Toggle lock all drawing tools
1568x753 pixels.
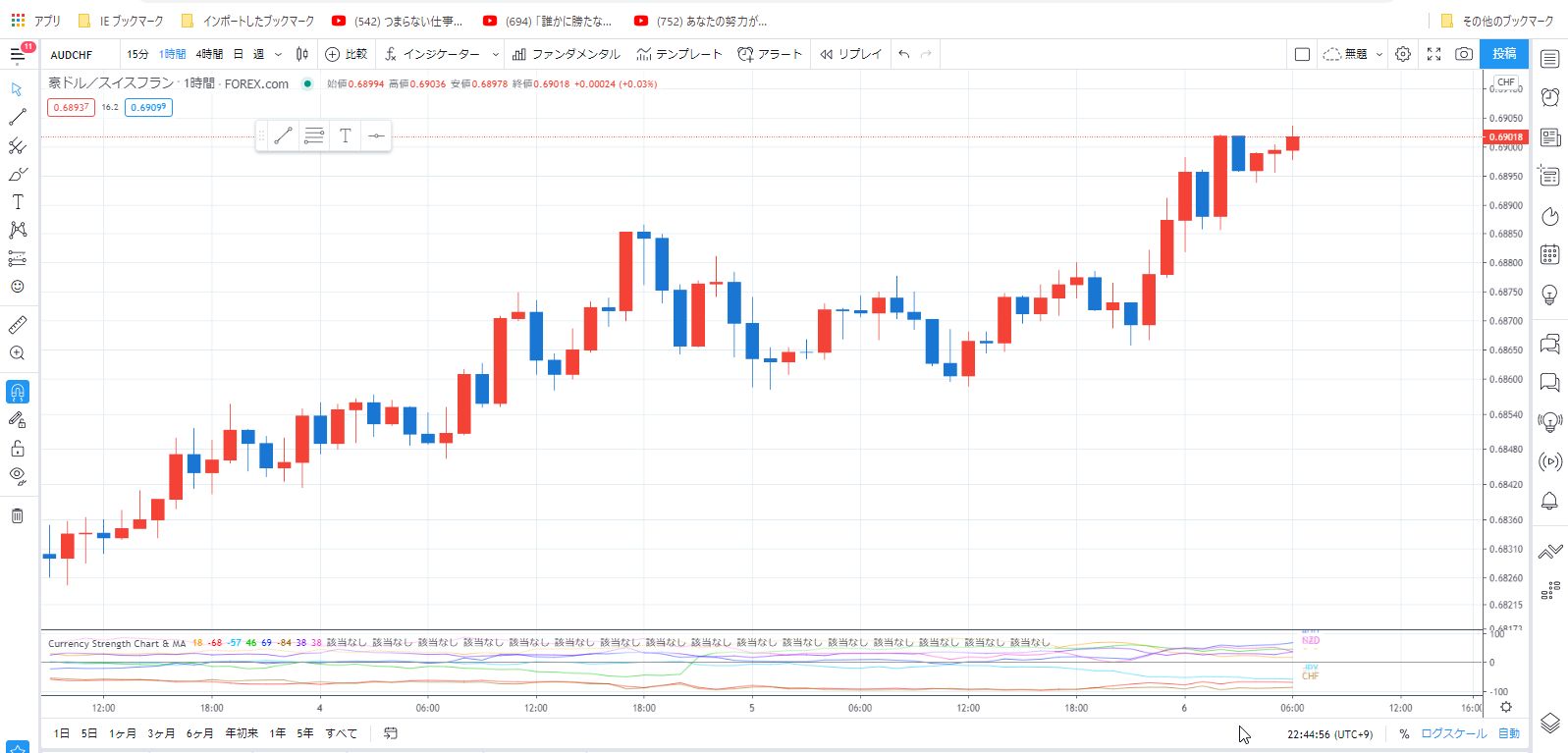point(17,449)
